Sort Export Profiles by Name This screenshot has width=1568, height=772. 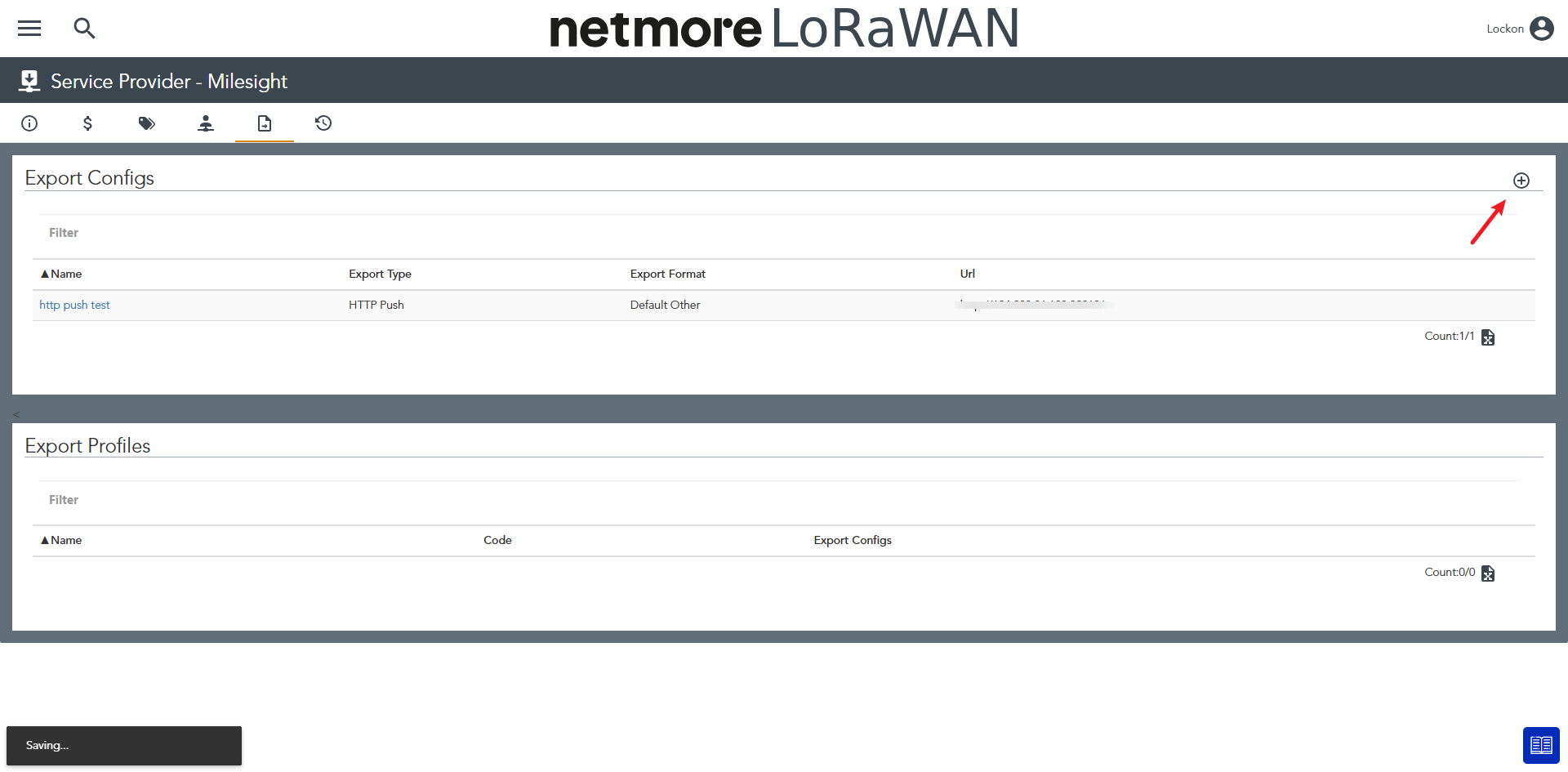coord(61,540)
